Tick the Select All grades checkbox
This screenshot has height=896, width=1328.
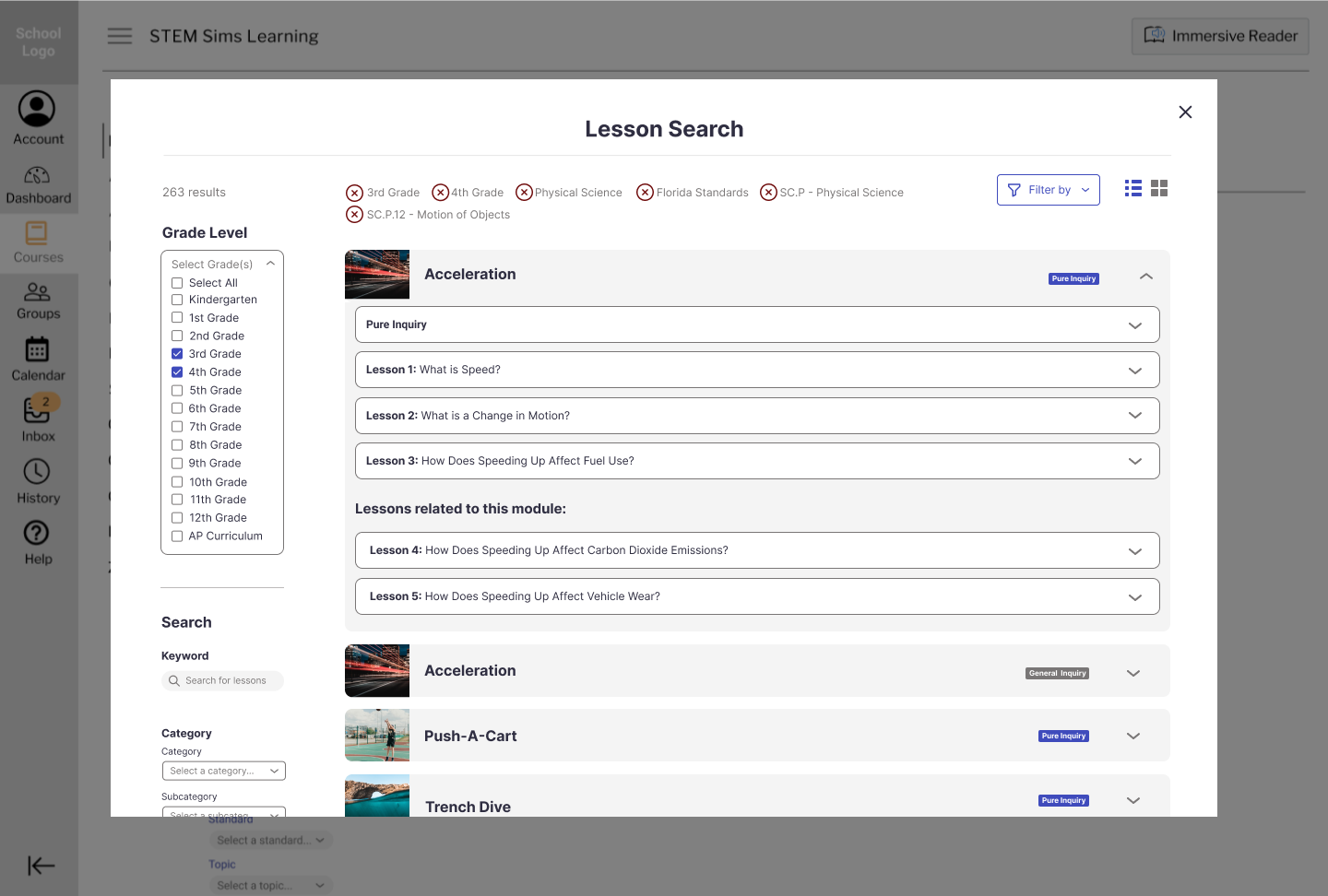pos(177,283)
